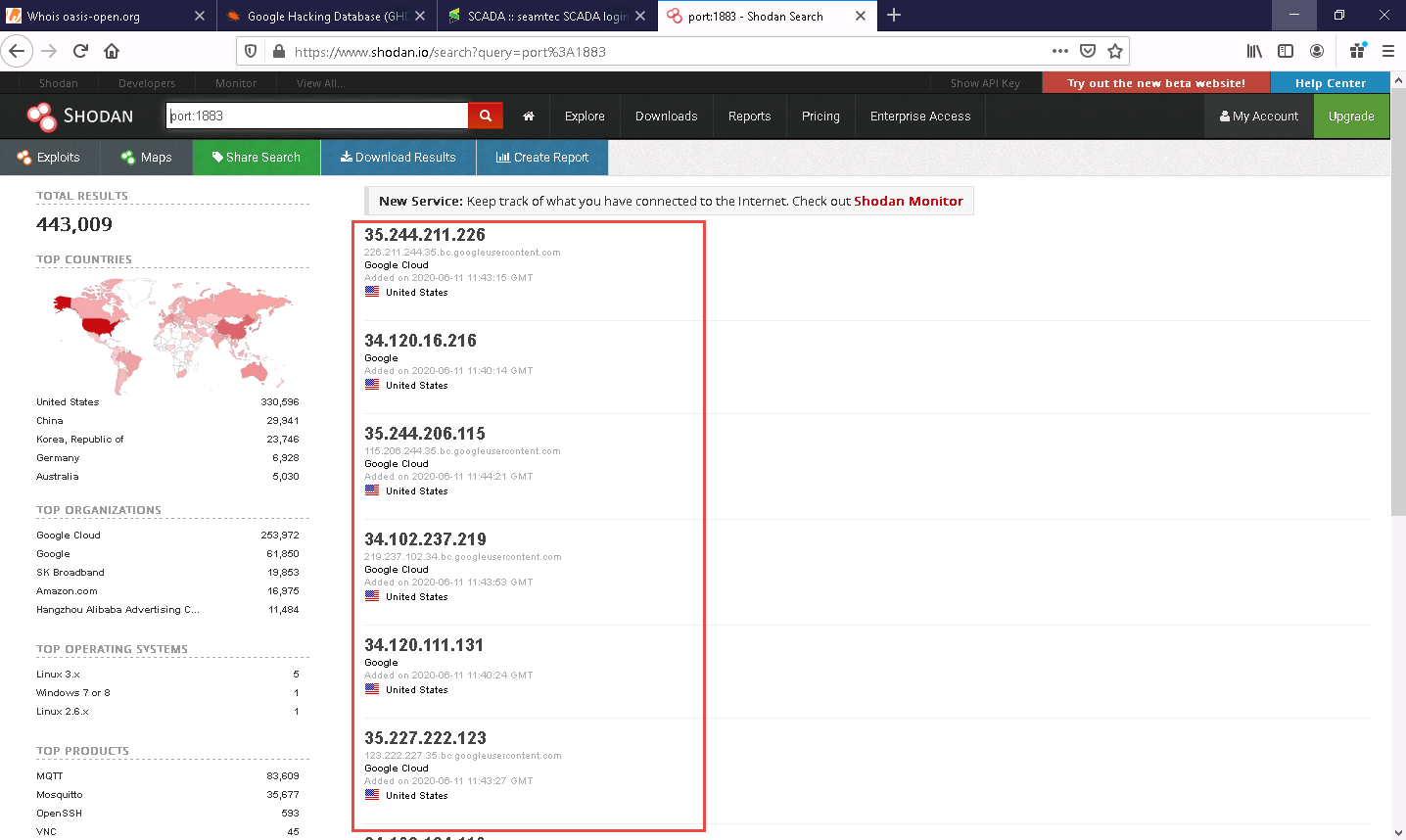Expand the View All... top menu
The width and height of the screenshot is (1406, 840).
point(320,83)
